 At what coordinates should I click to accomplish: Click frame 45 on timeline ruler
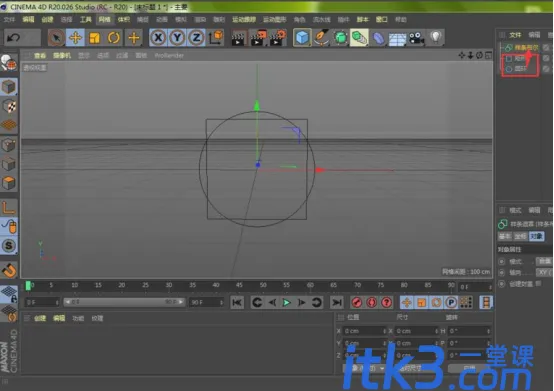[239, 285]
